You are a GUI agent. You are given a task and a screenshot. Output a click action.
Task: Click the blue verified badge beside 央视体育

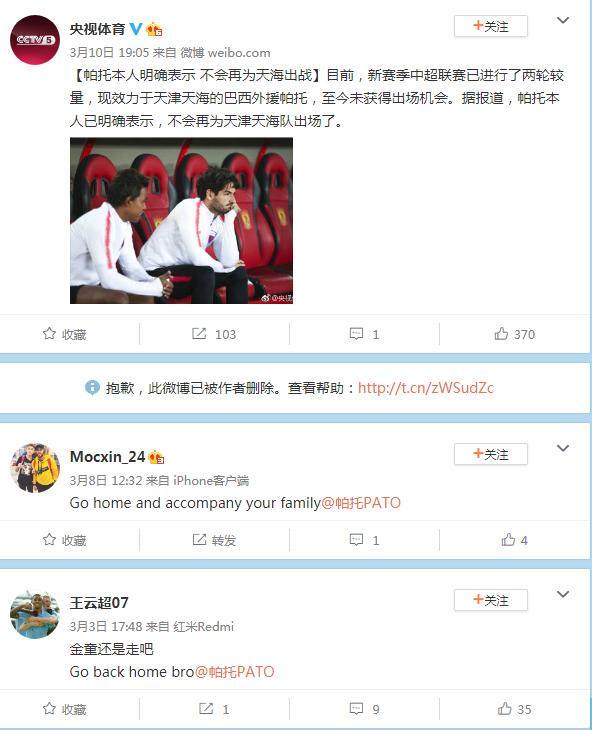pyautogui.click(x=135, y=29)
